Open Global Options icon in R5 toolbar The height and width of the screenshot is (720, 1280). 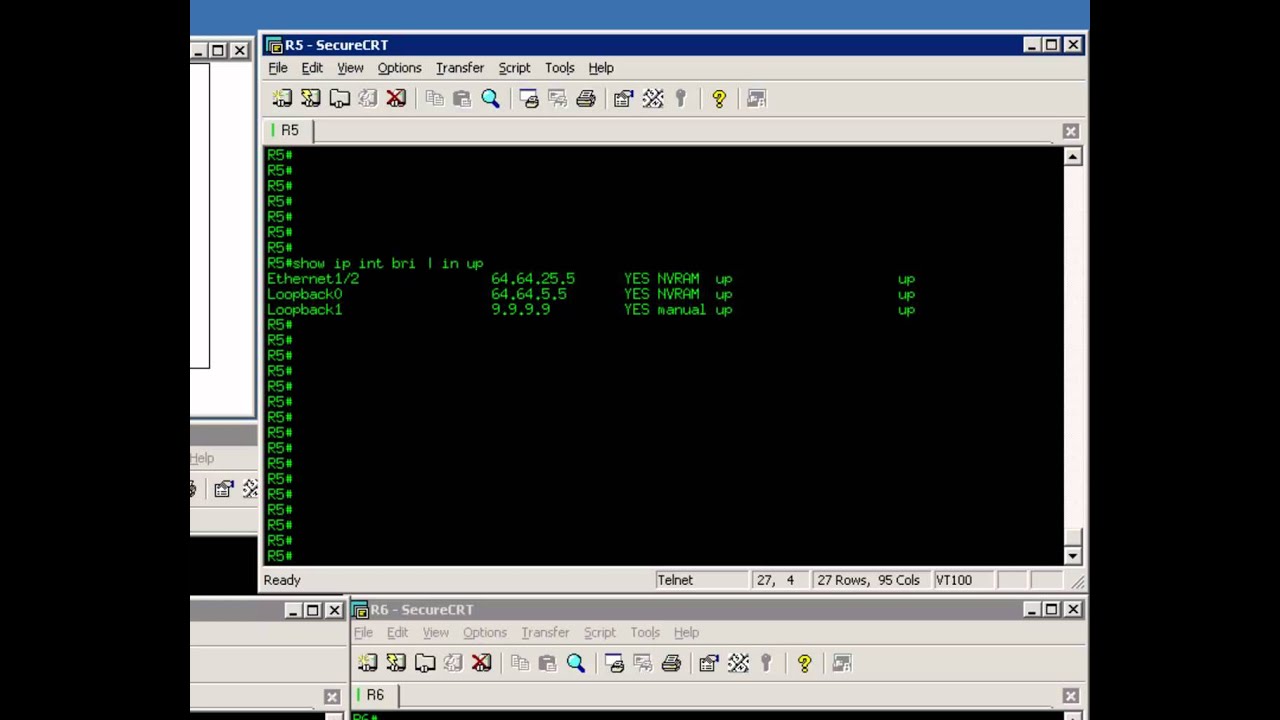pyautogui.click(x=653, y=98)
